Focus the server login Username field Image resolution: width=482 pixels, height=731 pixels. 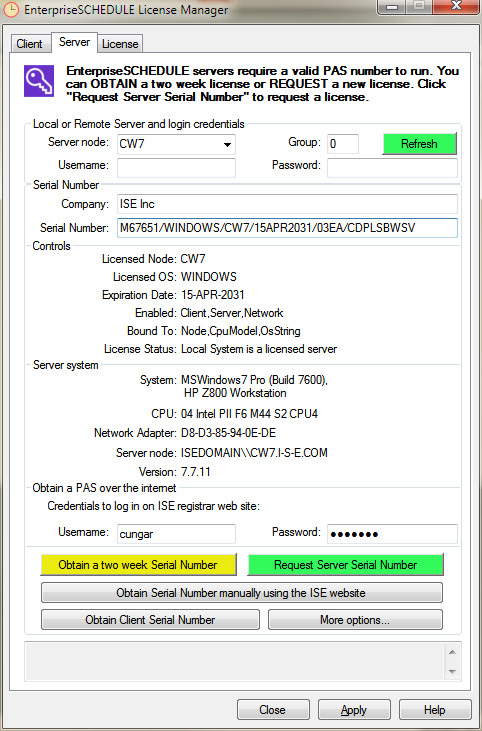pyautogui.click(x=176, y=167)
